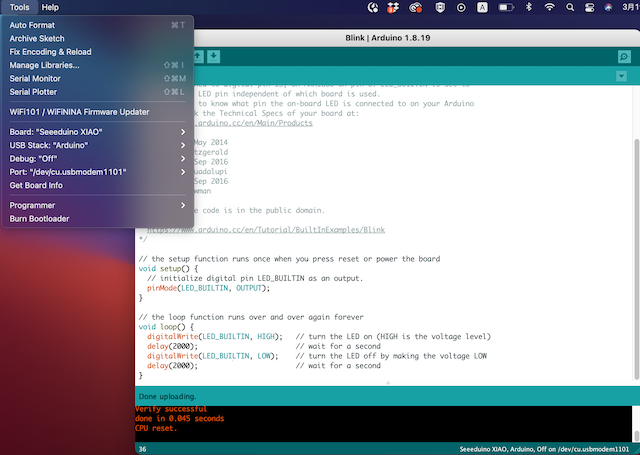Image resolution: width=640 pixels, height=455 pixels.
Task: Select Serial Monitor menu entry
Action: coord(98,78)
